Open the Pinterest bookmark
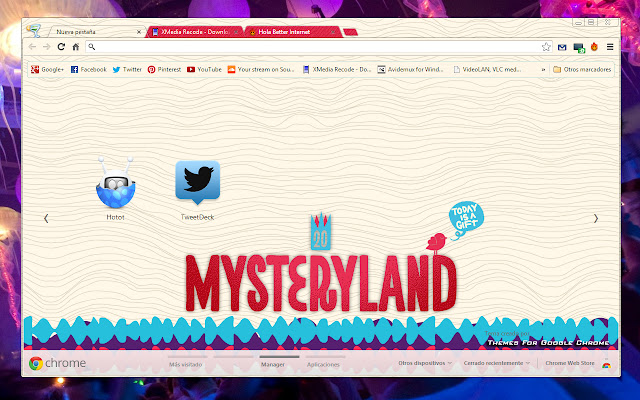The image size is (640, 400). pos(164,70)
